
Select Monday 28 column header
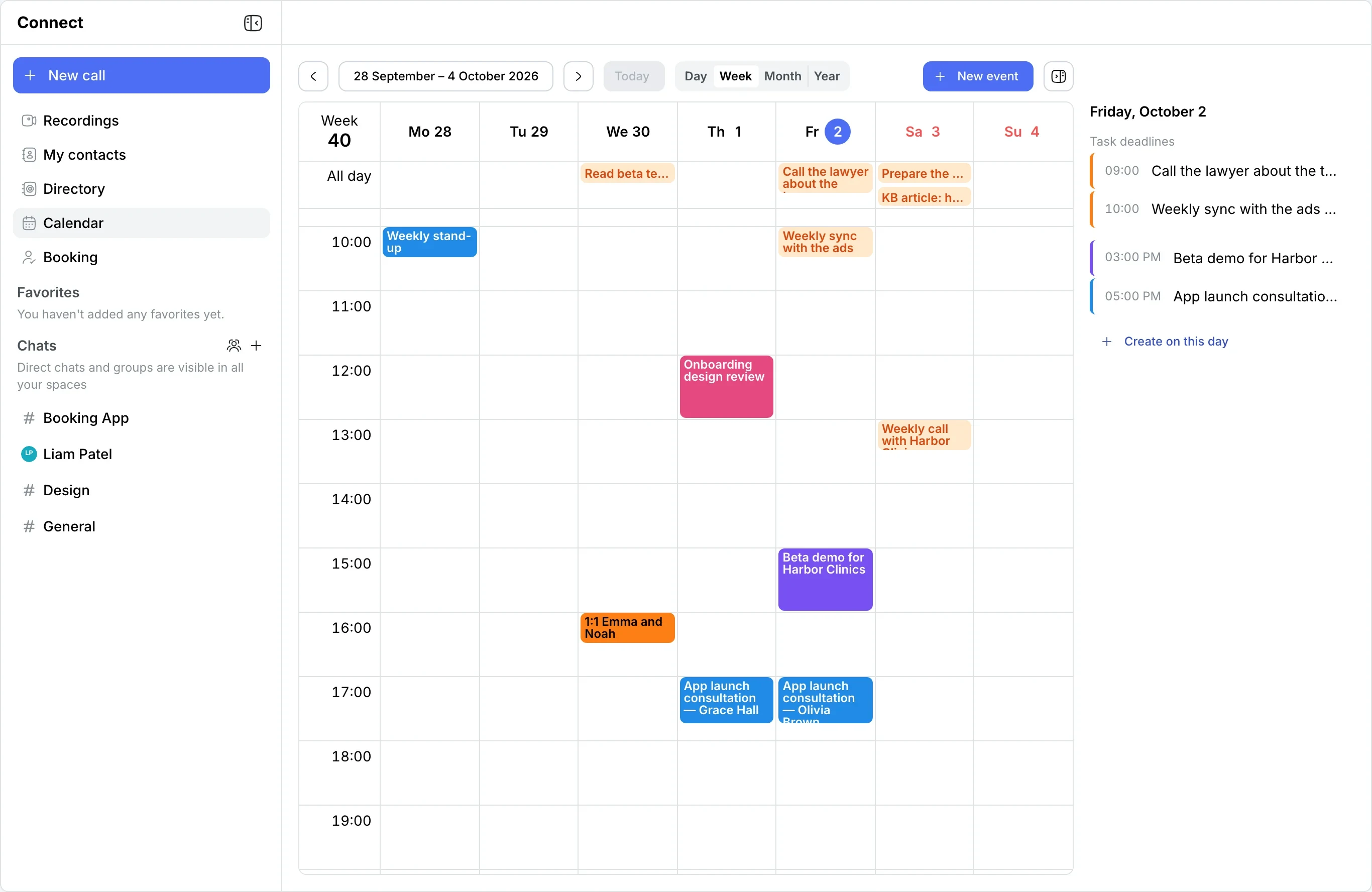(x=429, y=132)
